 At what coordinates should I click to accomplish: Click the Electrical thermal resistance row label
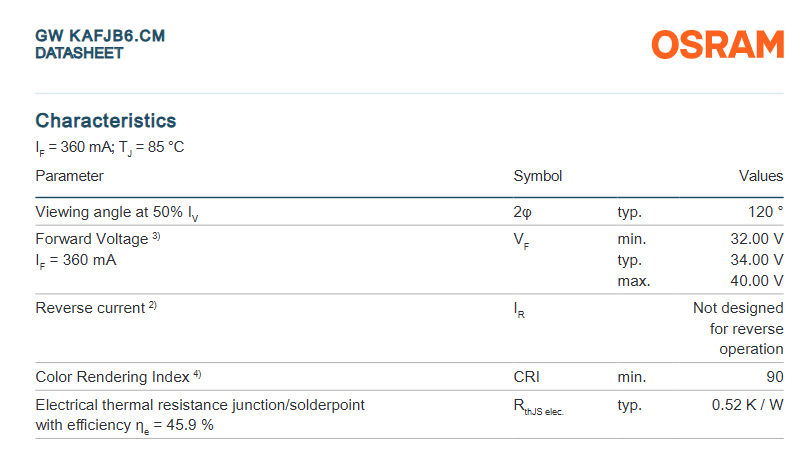pyautogui.click(x=200, y=405)
